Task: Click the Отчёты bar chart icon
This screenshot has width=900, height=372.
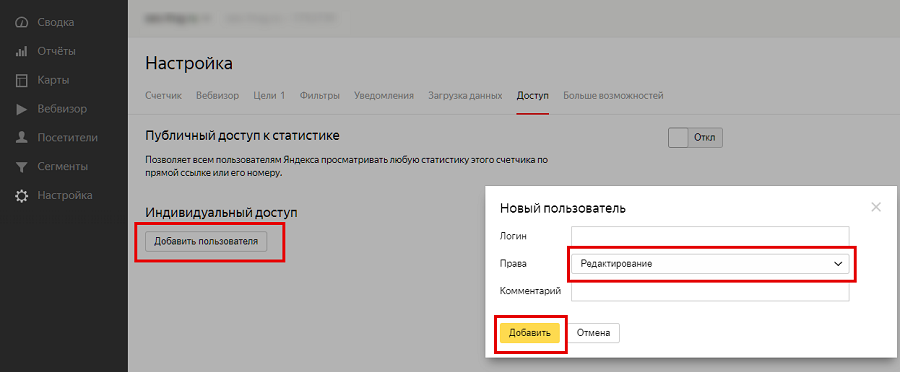Action: click(21, 52)
